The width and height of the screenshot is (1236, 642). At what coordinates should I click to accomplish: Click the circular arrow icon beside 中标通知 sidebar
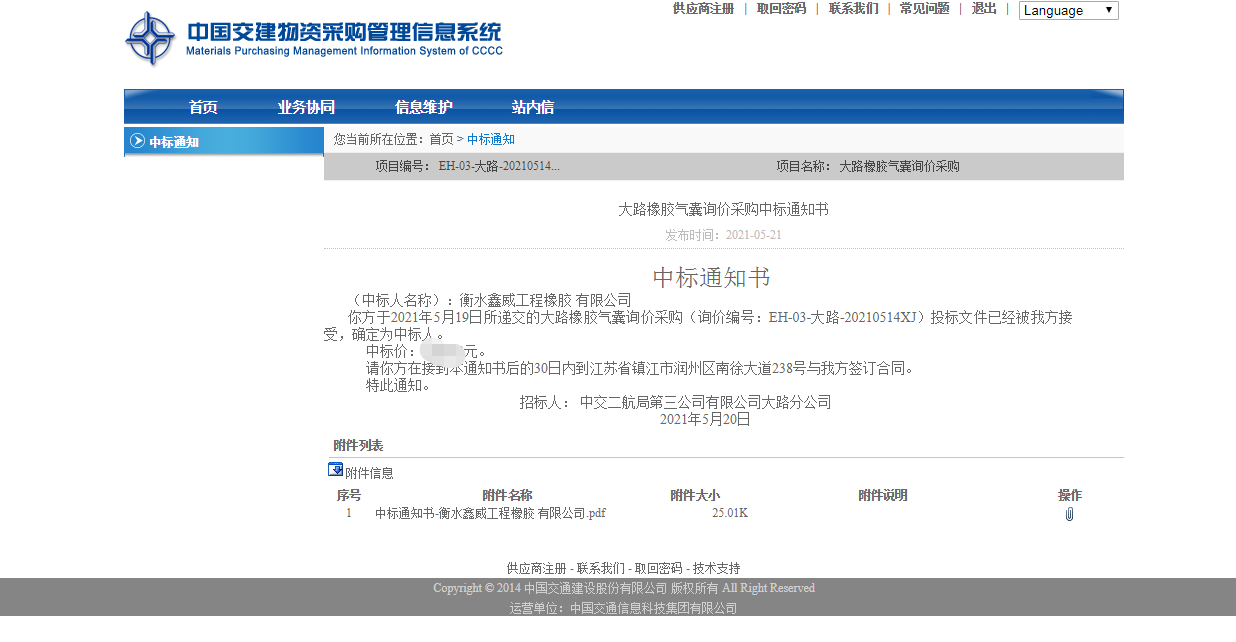point(138,141)
